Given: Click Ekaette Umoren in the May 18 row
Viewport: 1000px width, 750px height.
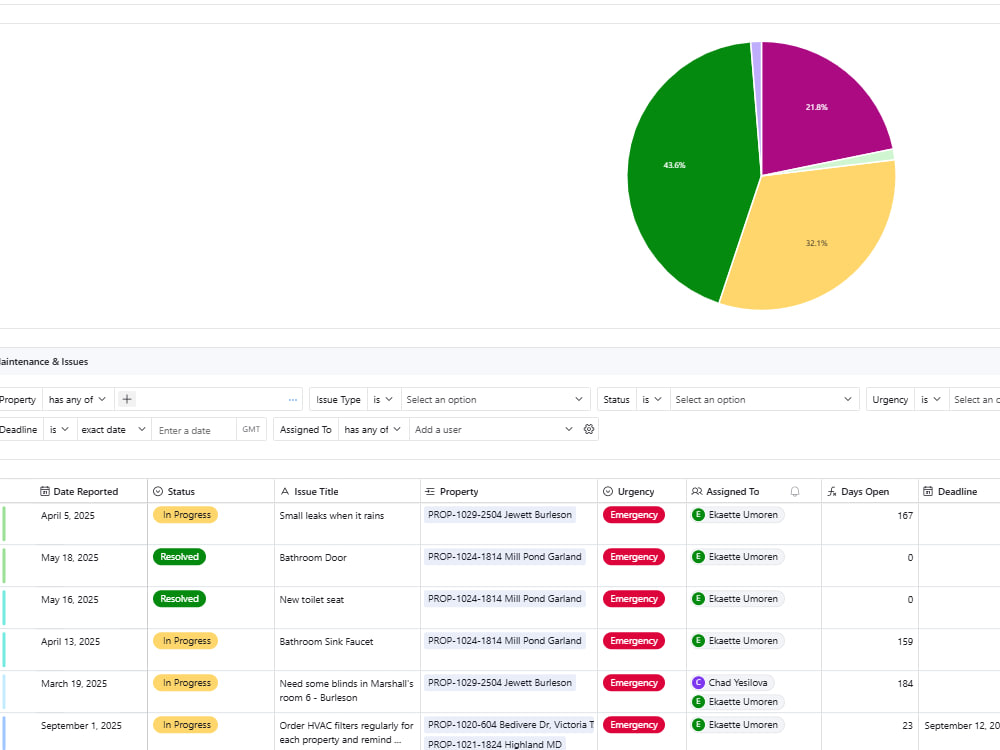Looking at the screenshot, I should click(x=737, y=557).
